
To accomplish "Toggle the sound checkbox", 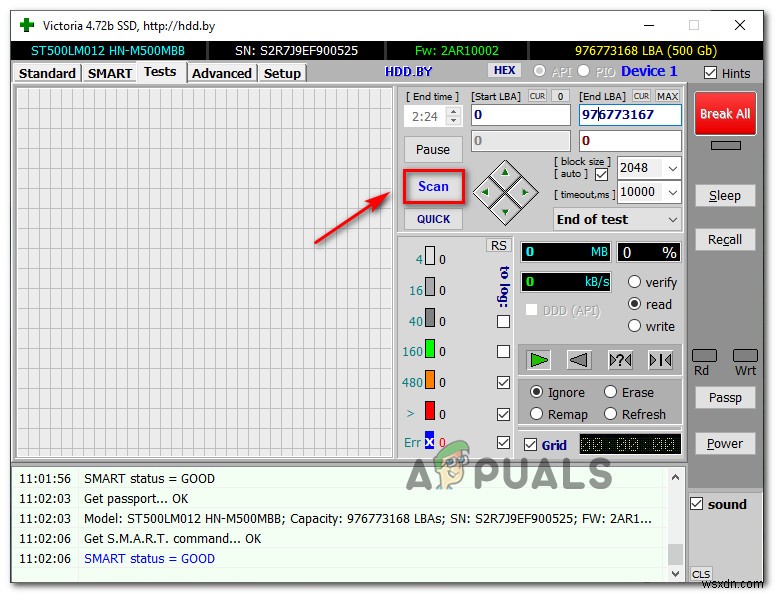I will click(696, 504).
